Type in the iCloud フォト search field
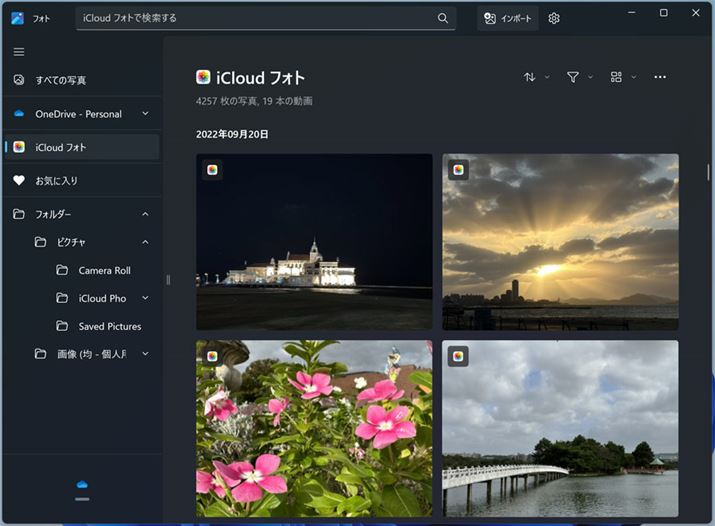 [255, 18]
